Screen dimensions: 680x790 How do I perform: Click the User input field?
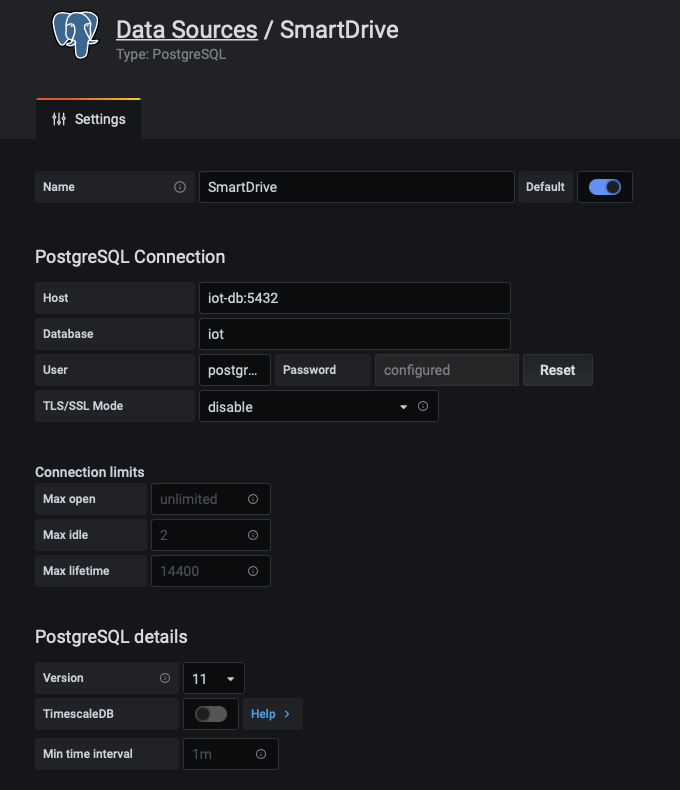pyautogui.click(x=235, y=370)
